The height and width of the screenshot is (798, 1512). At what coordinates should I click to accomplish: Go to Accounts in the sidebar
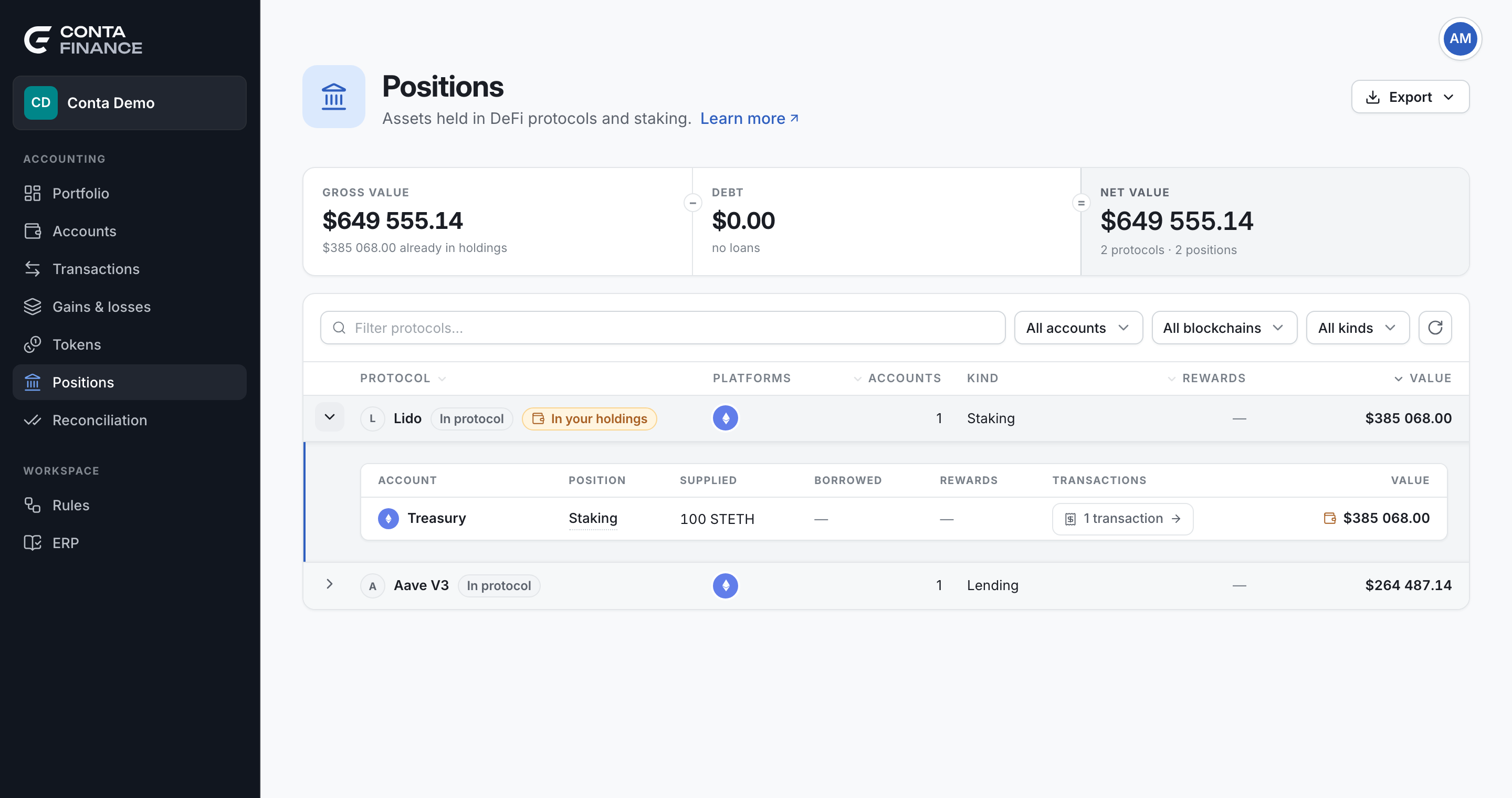(x=129, y=231)
